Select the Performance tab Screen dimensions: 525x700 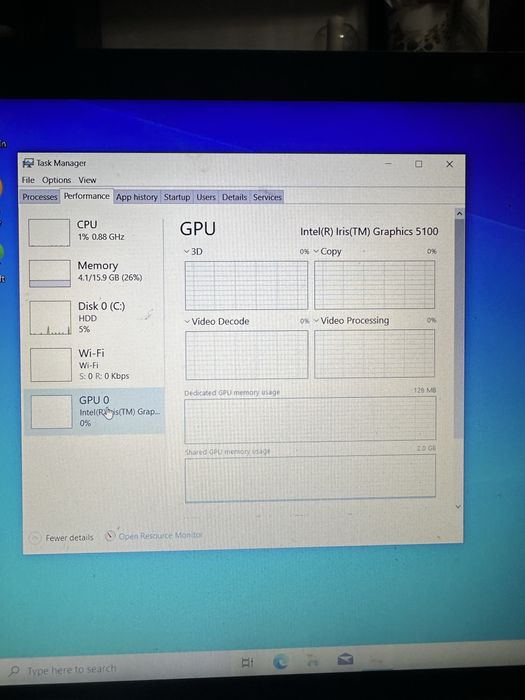click(x=87, y=196)
